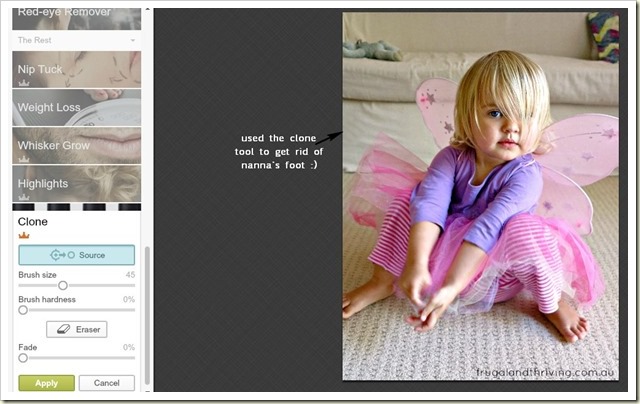Click the crown icon on Highlights
Screen dimensions: 640x404
tap(24, 197)
